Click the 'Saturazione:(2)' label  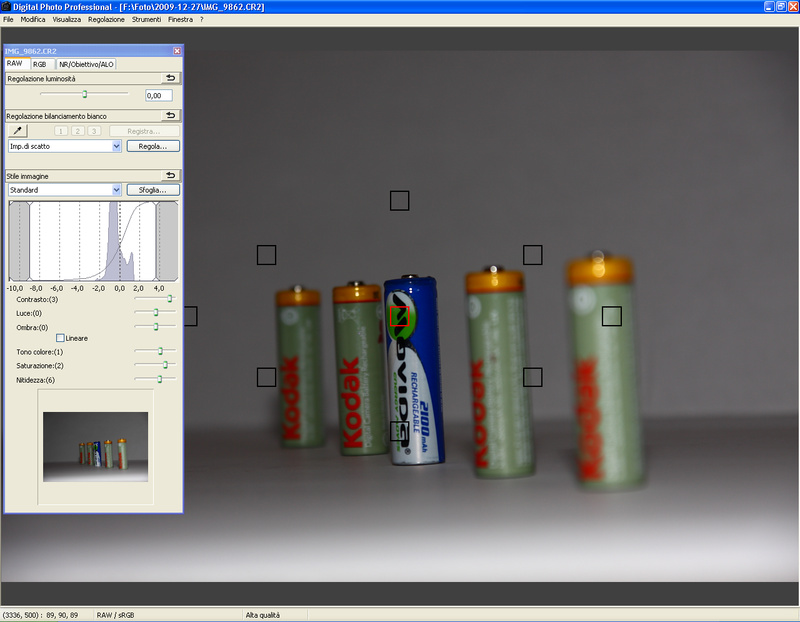[40, 366]
